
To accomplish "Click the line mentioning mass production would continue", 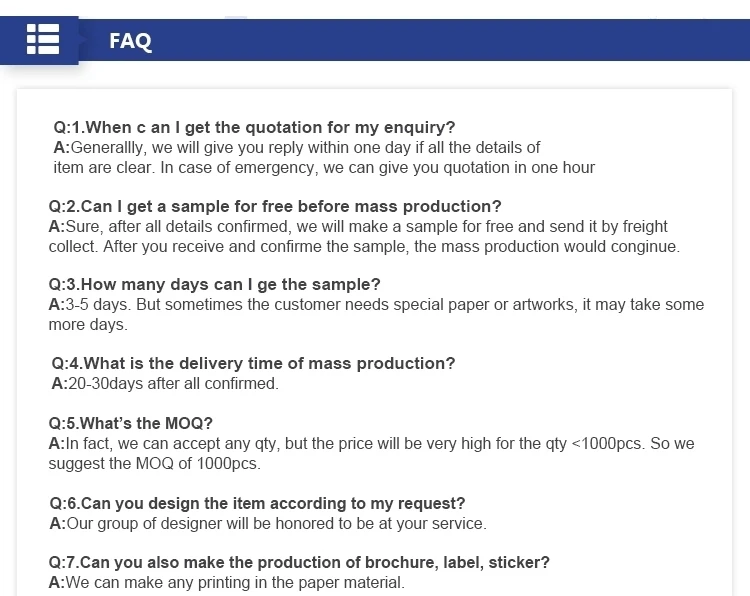I will pos(364,246).
